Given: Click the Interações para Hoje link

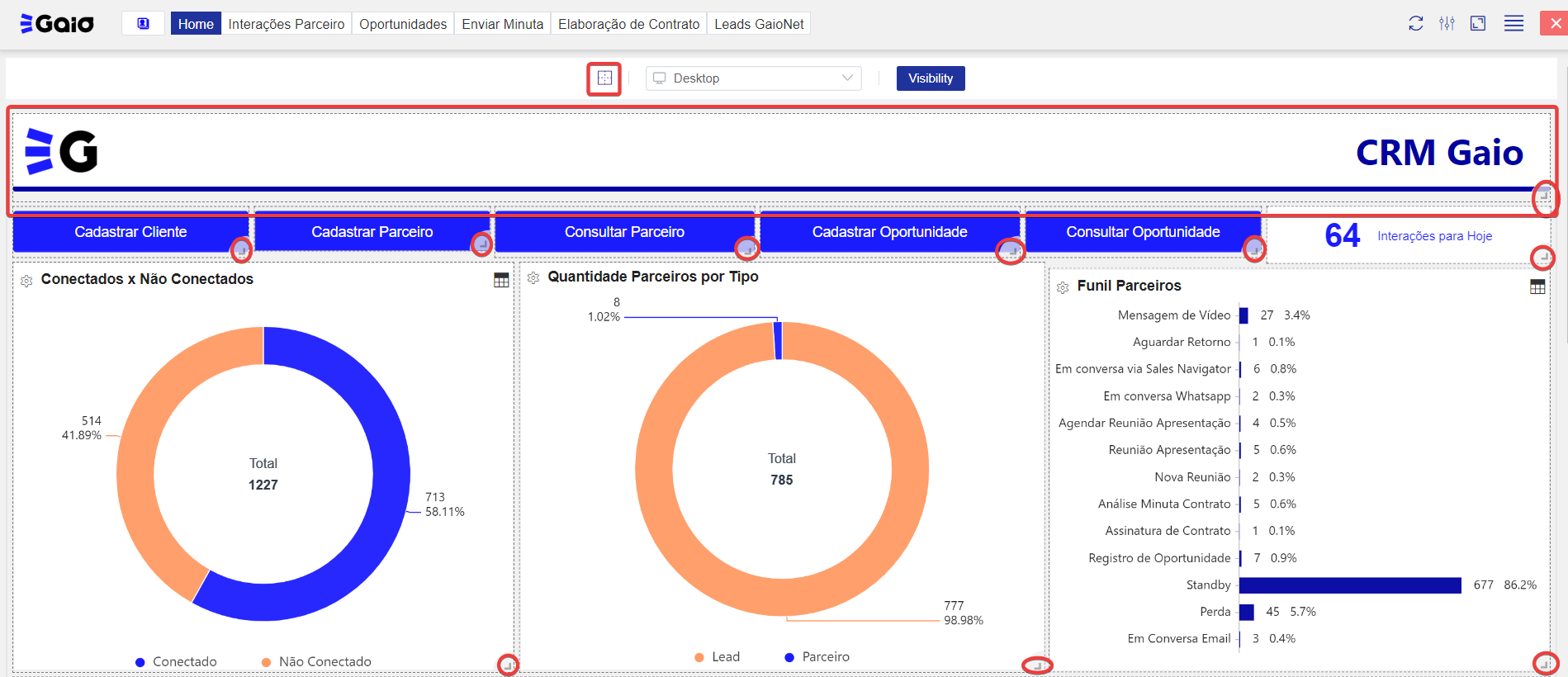Looking at the screenshot, I should pyautogui.click(x=1434, y=236).
